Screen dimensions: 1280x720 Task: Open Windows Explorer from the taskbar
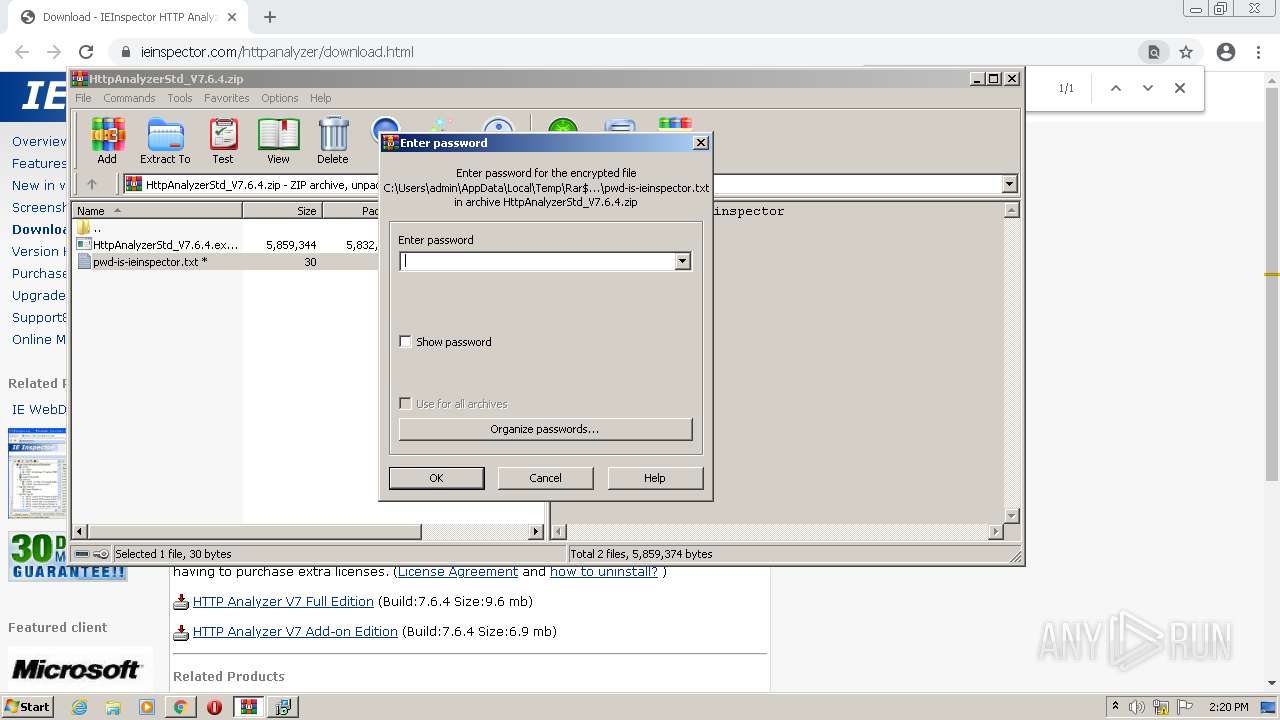[113, 707]
